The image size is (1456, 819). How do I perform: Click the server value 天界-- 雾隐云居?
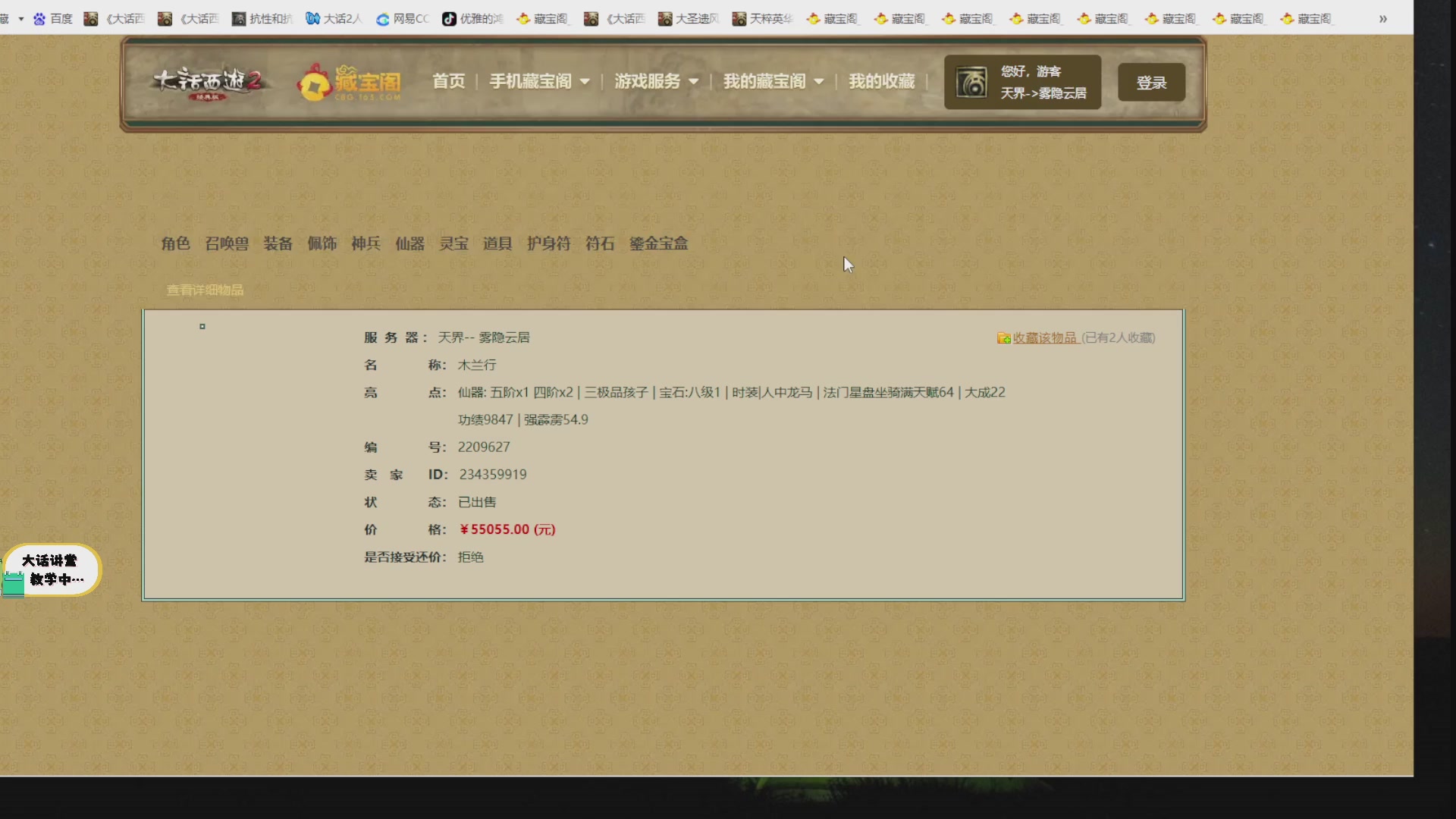(484, 337)
